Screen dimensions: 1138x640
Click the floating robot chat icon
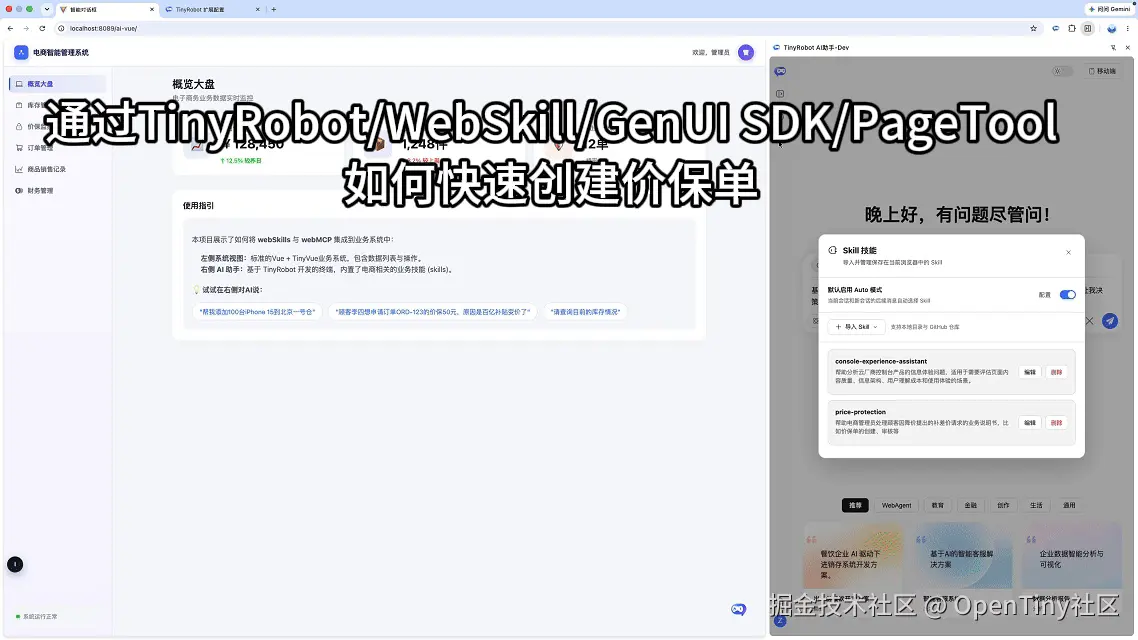click(x=738, y=610)
